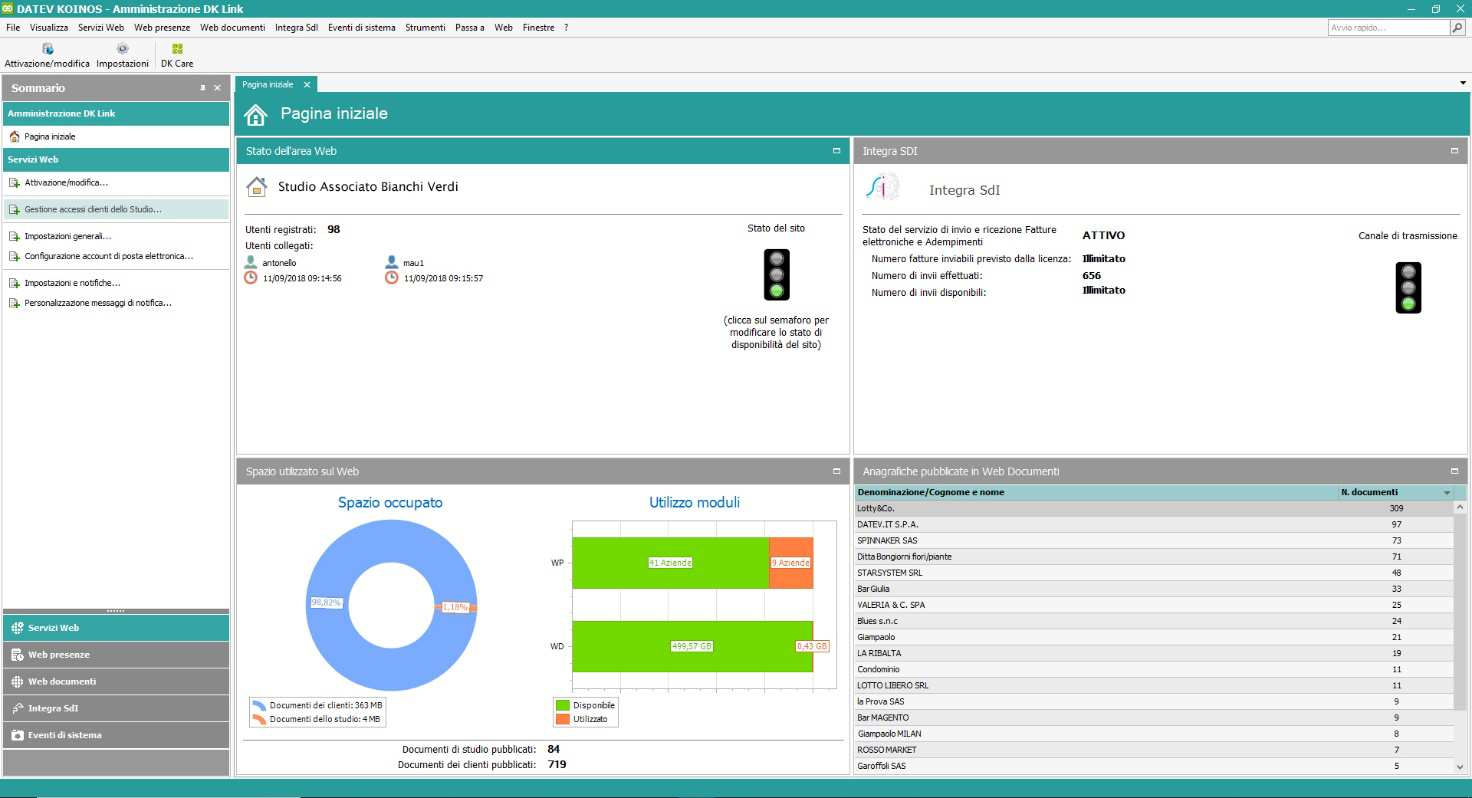Open the Attivazione/modifica... link in sidebar
The height and width of the screenshot is (798, 1472).
tap(66, 183)
